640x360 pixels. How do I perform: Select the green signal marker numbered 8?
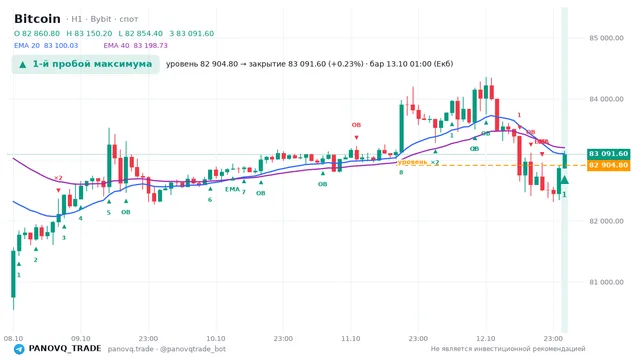(x=401, y=173)
